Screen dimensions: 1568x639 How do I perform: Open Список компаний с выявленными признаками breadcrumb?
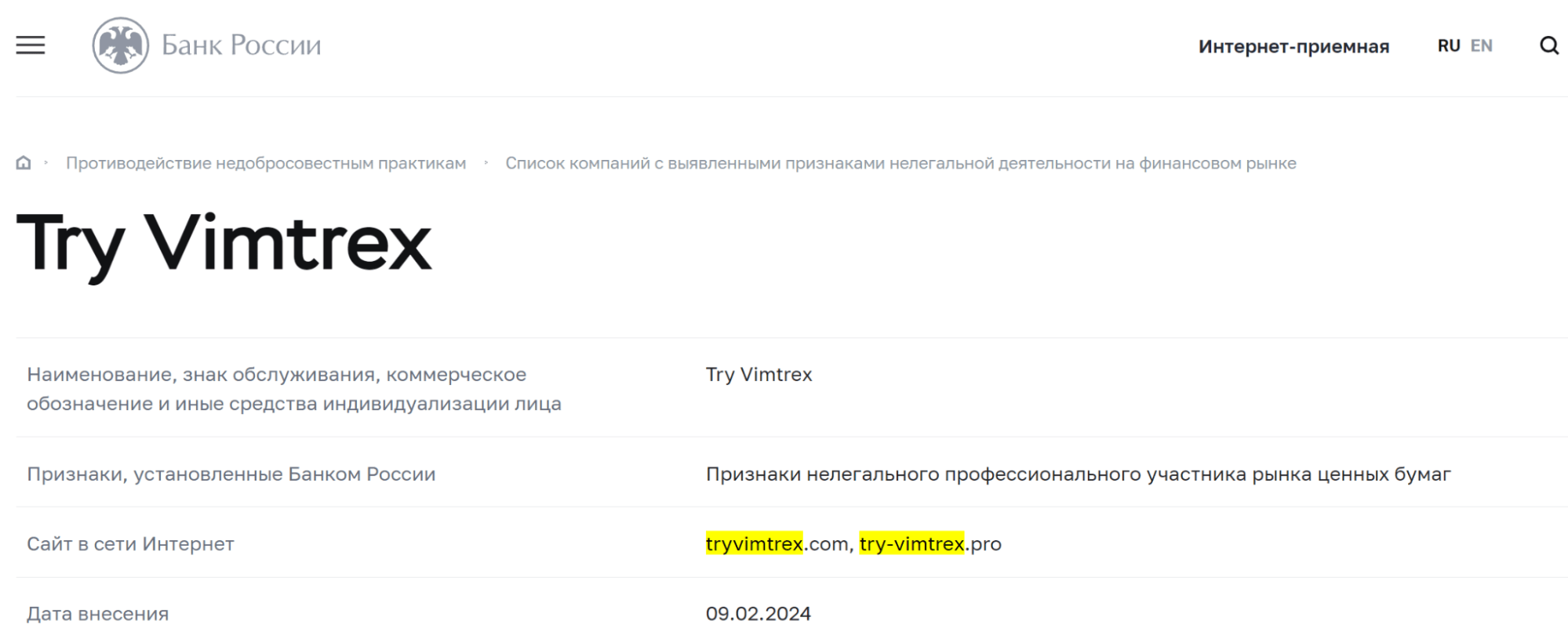pyautogui.click(x=900, y=163)
